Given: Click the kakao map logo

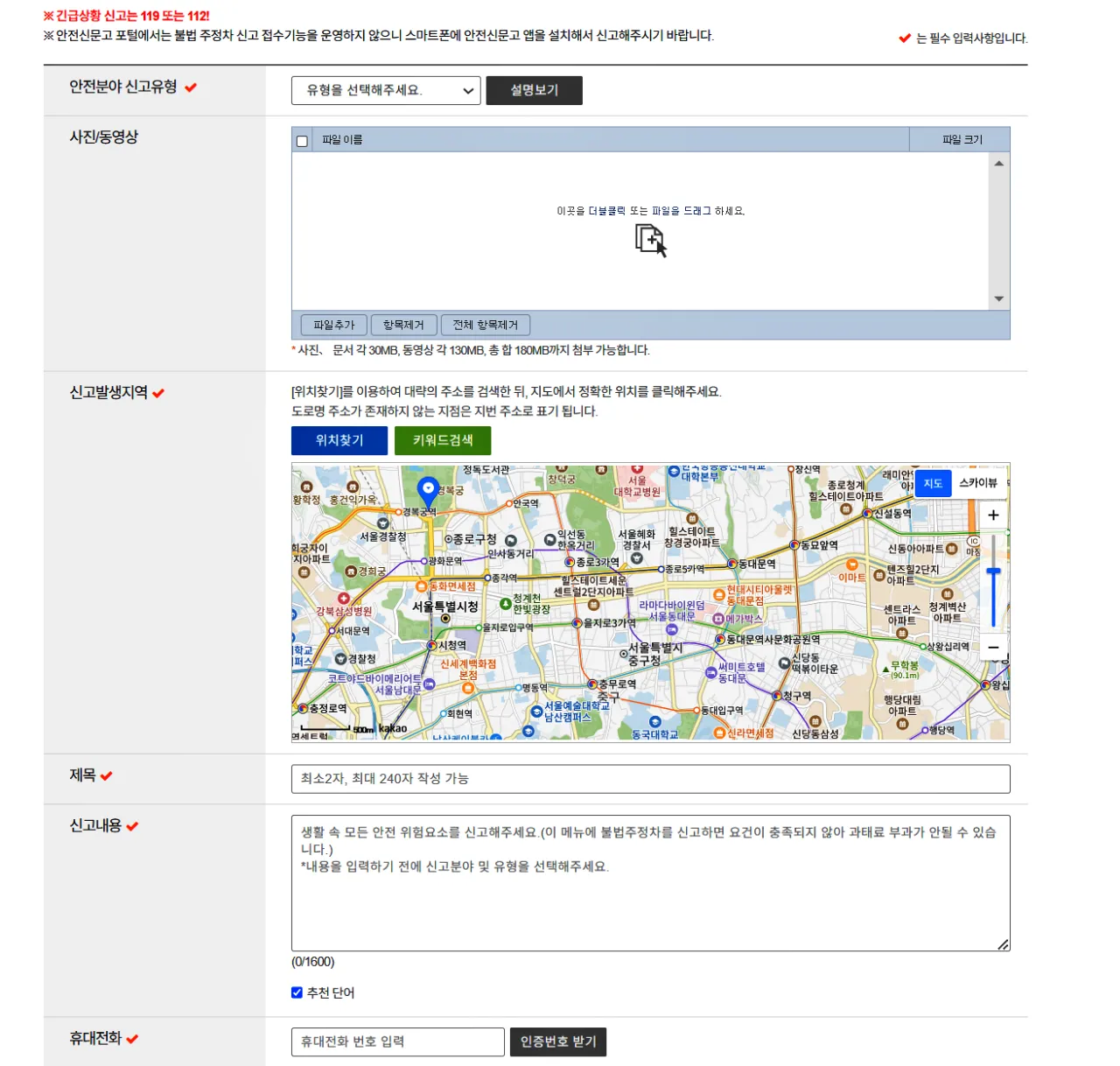Looking at the screenshot, I should coord(393,728).
